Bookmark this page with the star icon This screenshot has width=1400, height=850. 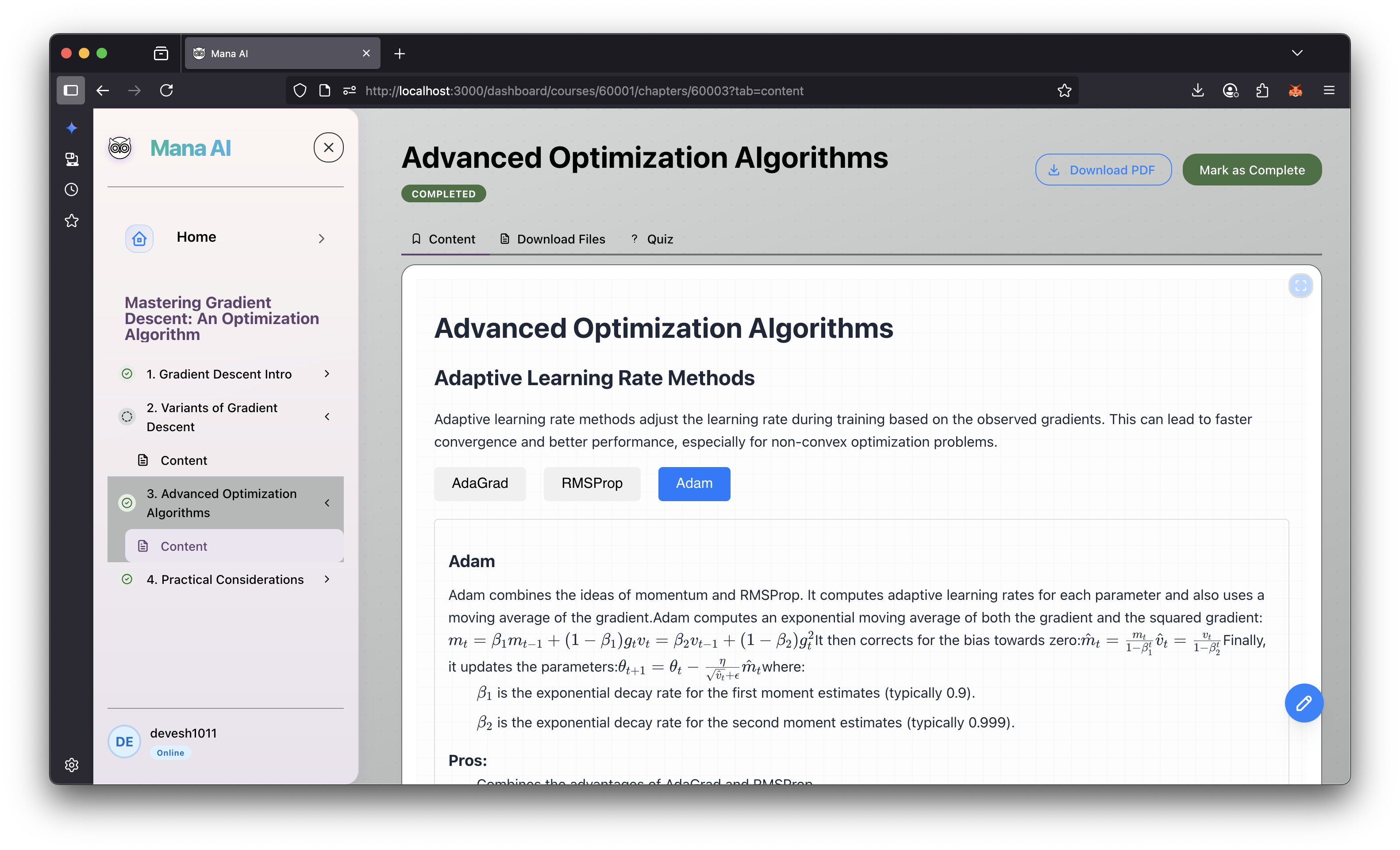[x=1064, y=90]
